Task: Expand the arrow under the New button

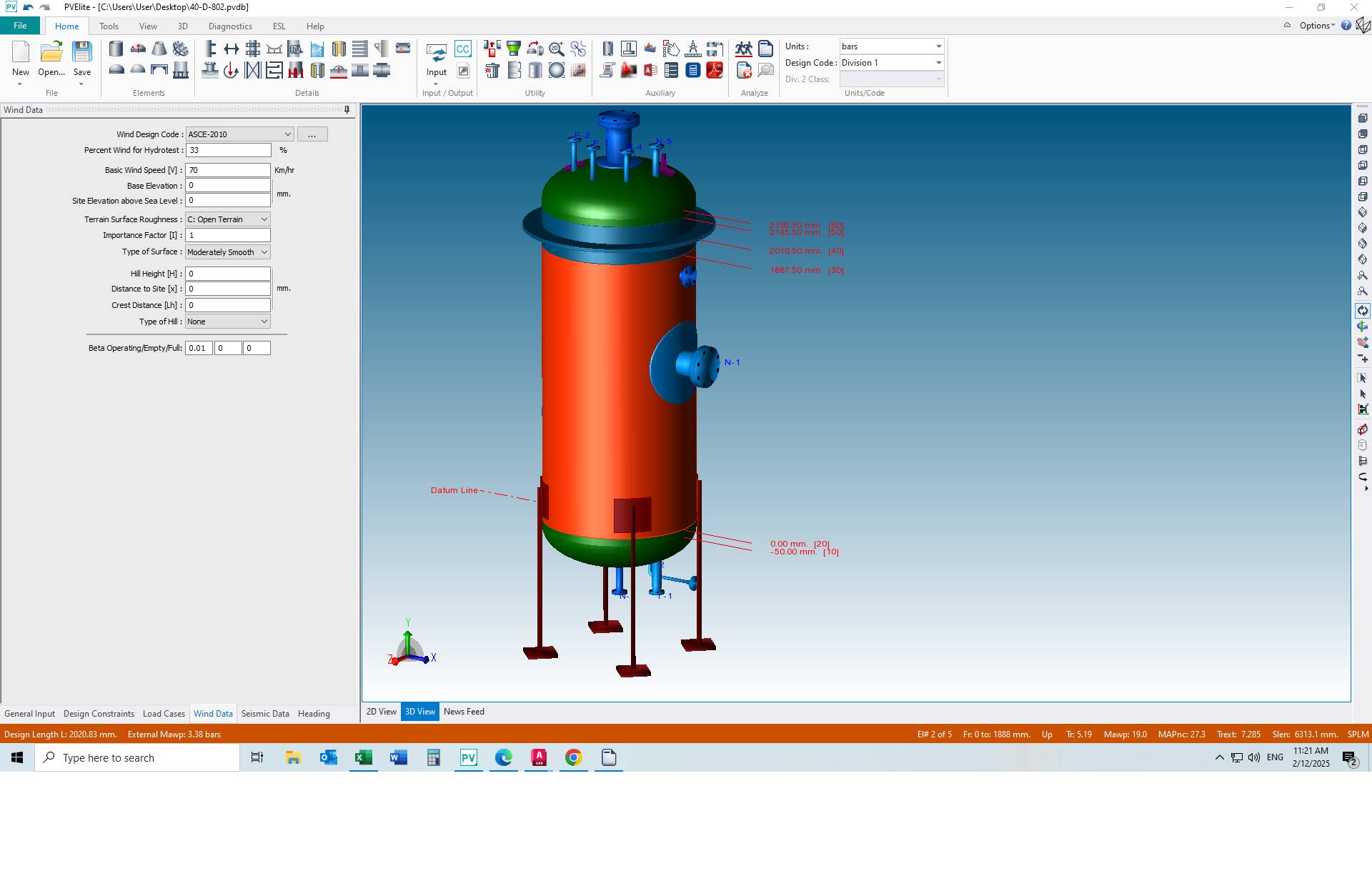Action: pos(20,84)
